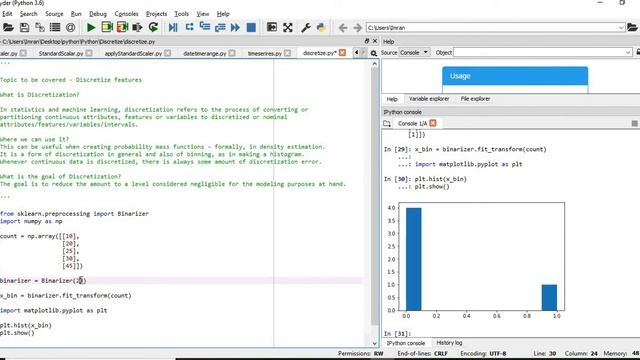This screenshot has height=360, width=640.
Task: Open the working directory path dropdown
Action: click(x=621, y=28)
